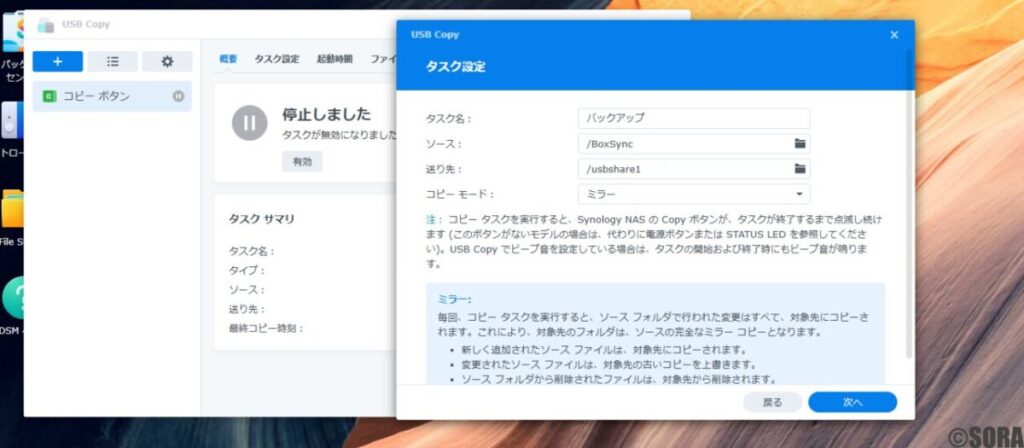The height and width of the screenshot is (448, 1024).
Task: Open the task list view icon
Action: (x=112, y=61)
